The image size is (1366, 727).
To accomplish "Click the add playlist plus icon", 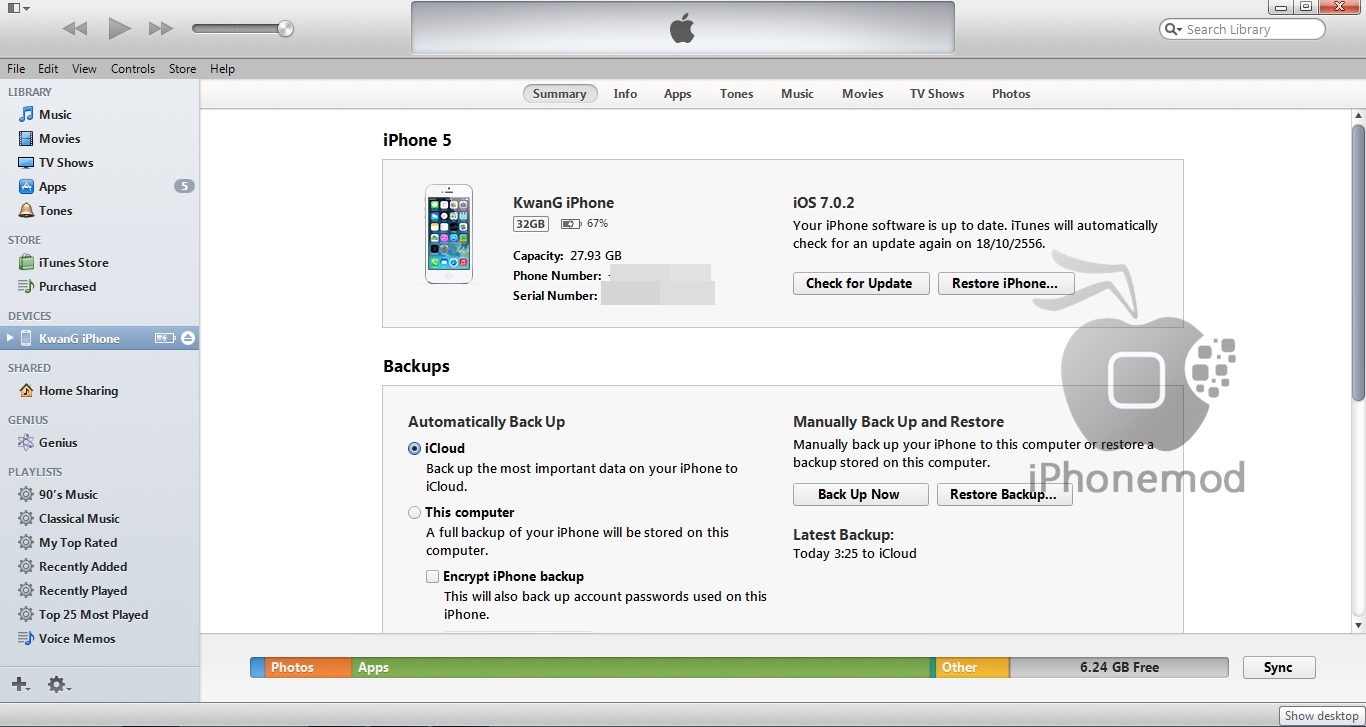I will point(19,684).
